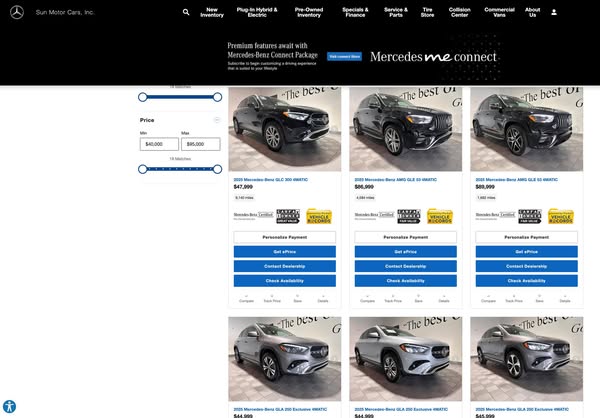Toggle Compare on the $86,999 AMG GLE 53
600x418 pixels.
click(x=367, y=296)
